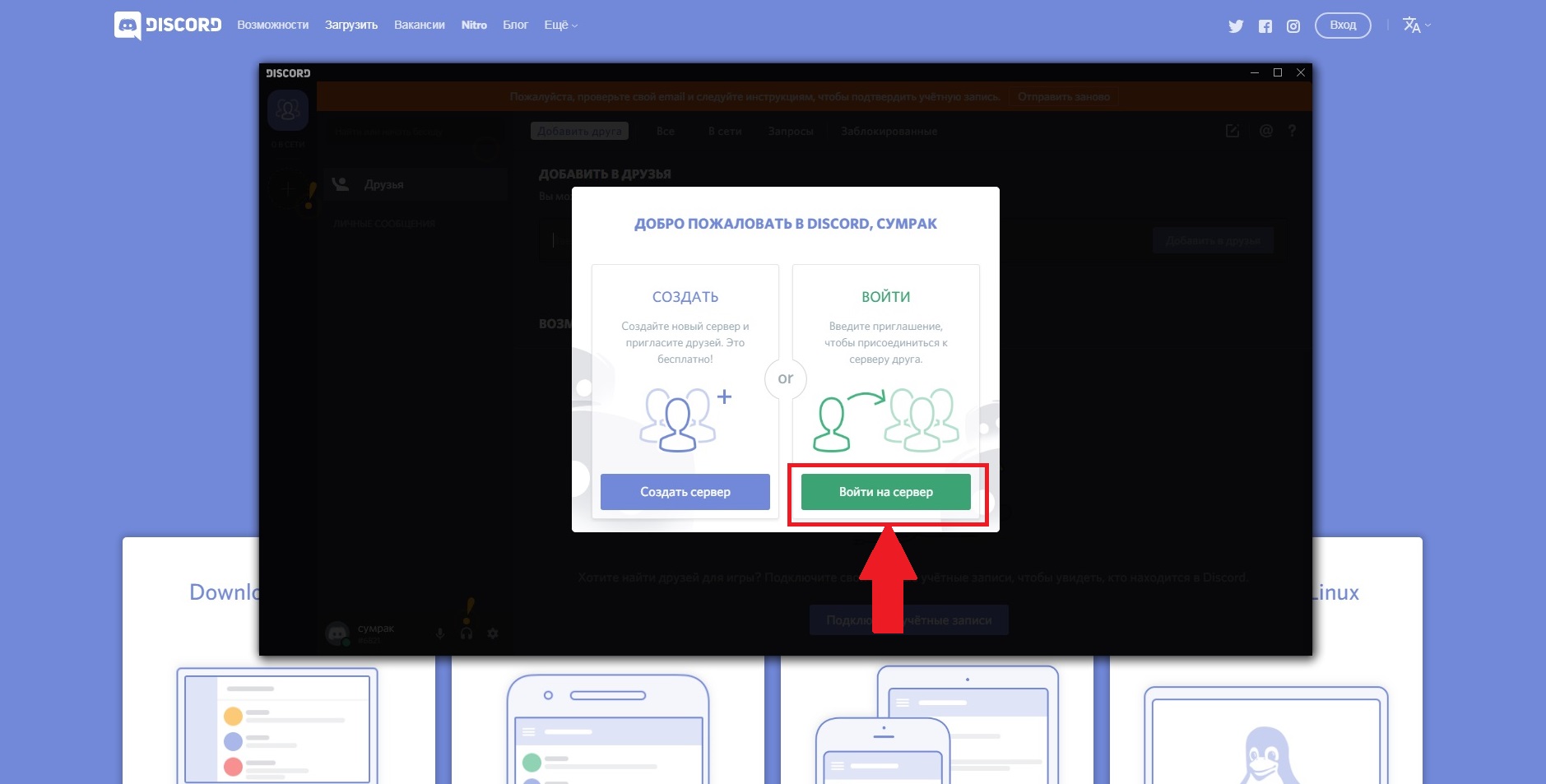Click the add friend username input field
This screenshot has height=784, width=1546.
click(847, 240)
